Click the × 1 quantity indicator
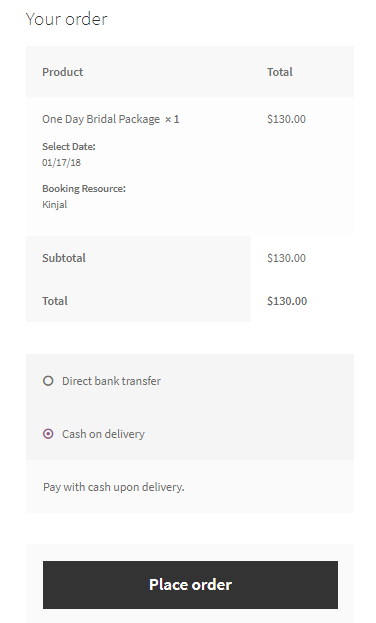Image resolution: width=376 pixels, height=623 pixels. tap(172, 119)
